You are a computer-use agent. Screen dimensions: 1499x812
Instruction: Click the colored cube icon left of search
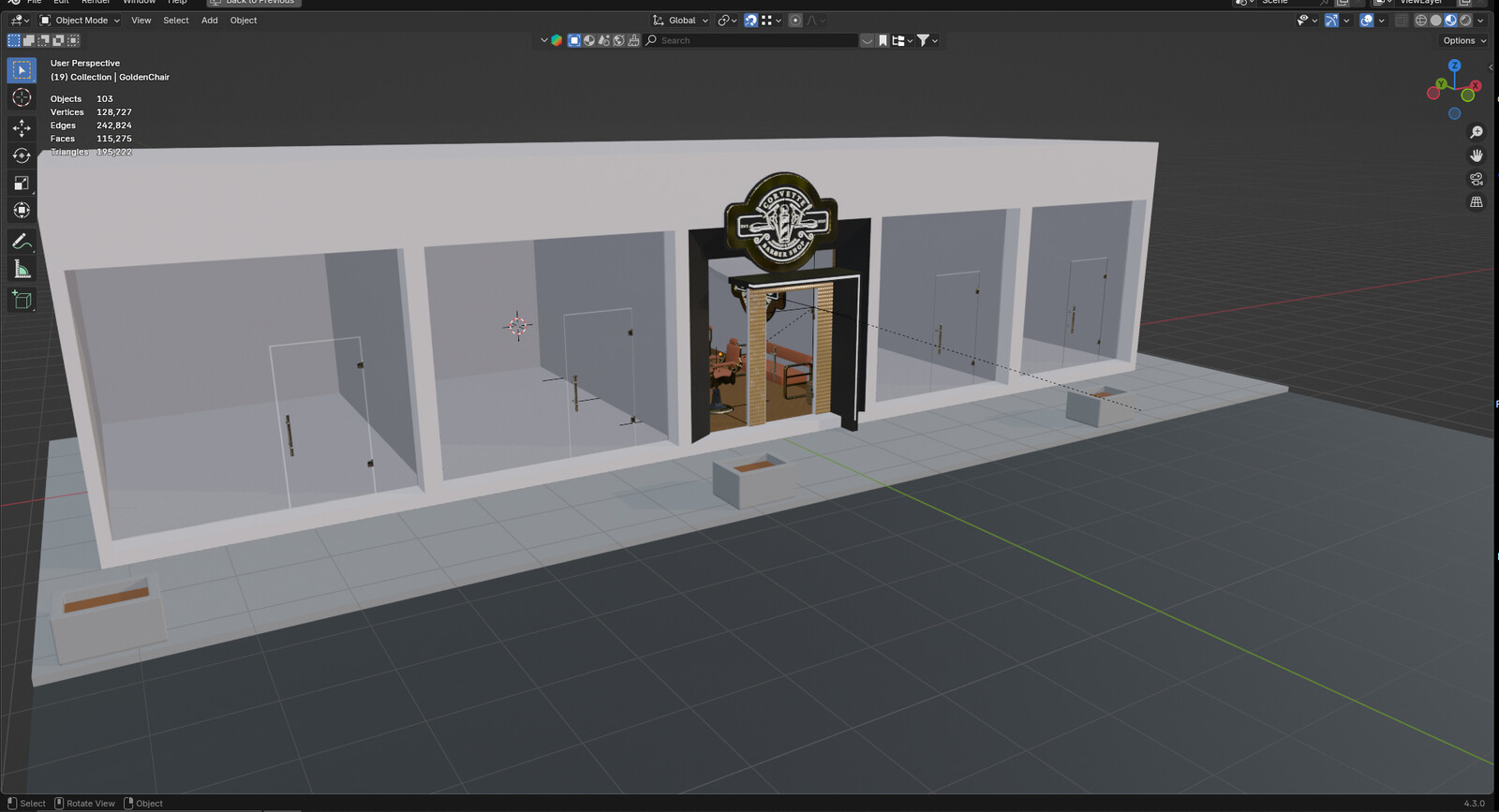coord(557,40)
